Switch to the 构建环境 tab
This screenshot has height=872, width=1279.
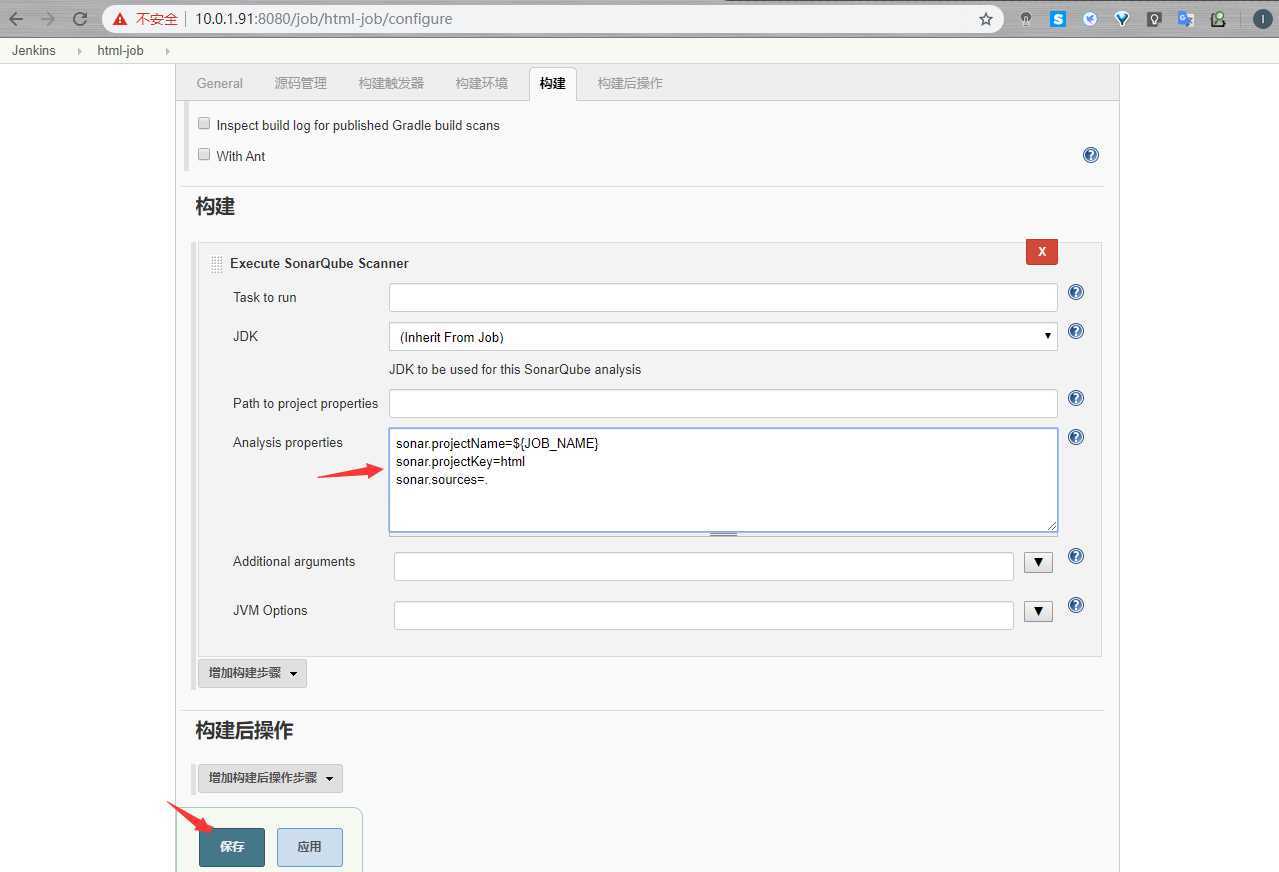(481, 83)
